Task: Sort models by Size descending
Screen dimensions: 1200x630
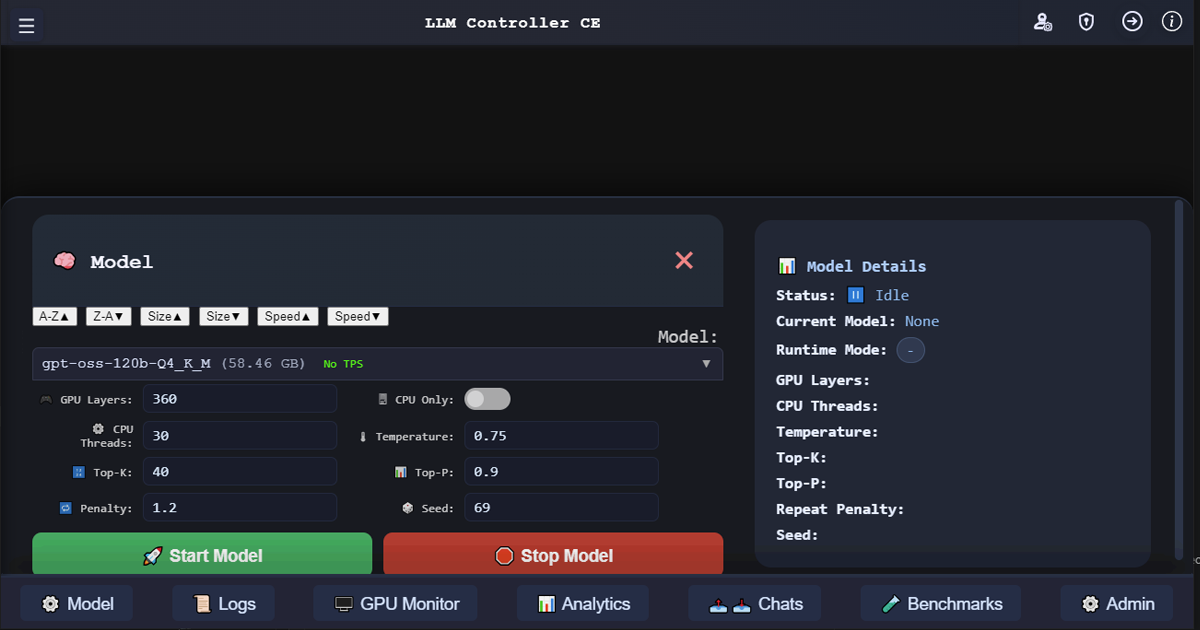Action: coord(224,316)
